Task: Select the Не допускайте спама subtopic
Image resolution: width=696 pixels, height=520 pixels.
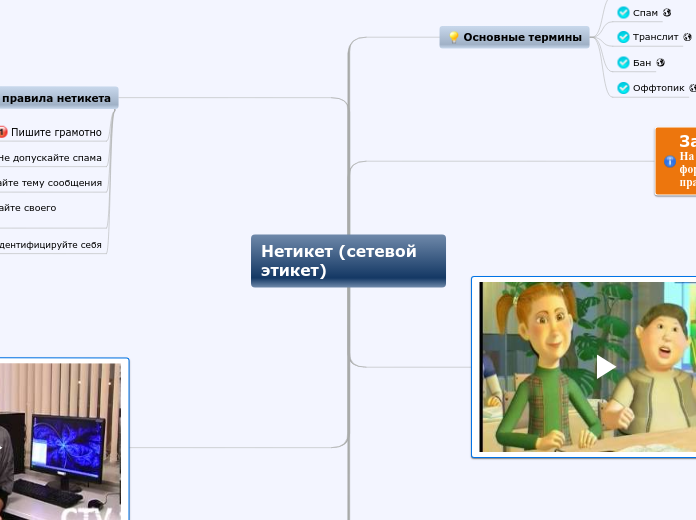Action: [x=51, y=158]
